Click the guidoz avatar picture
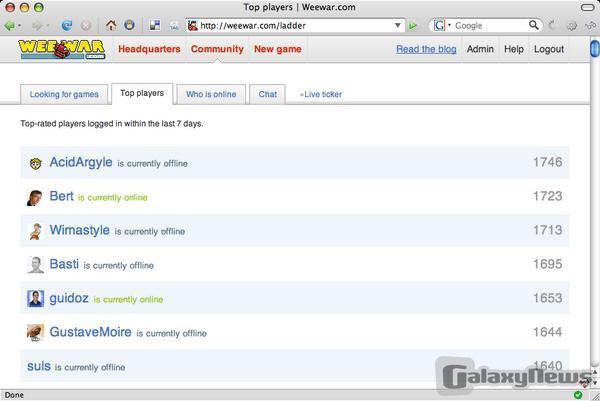600x401 pixels. point(35,298)
